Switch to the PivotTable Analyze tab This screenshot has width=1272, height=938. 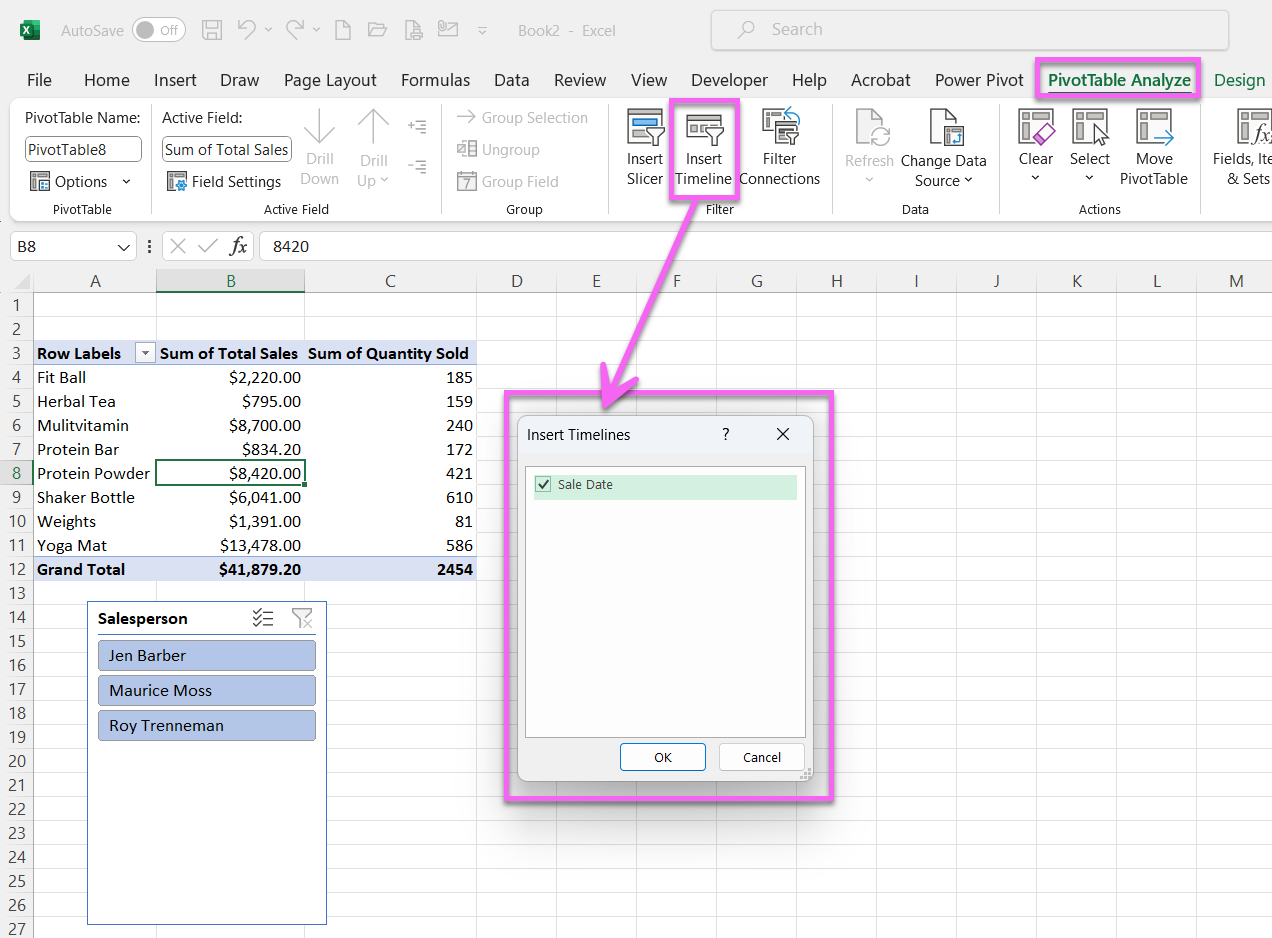click(x=1118, y=79)
